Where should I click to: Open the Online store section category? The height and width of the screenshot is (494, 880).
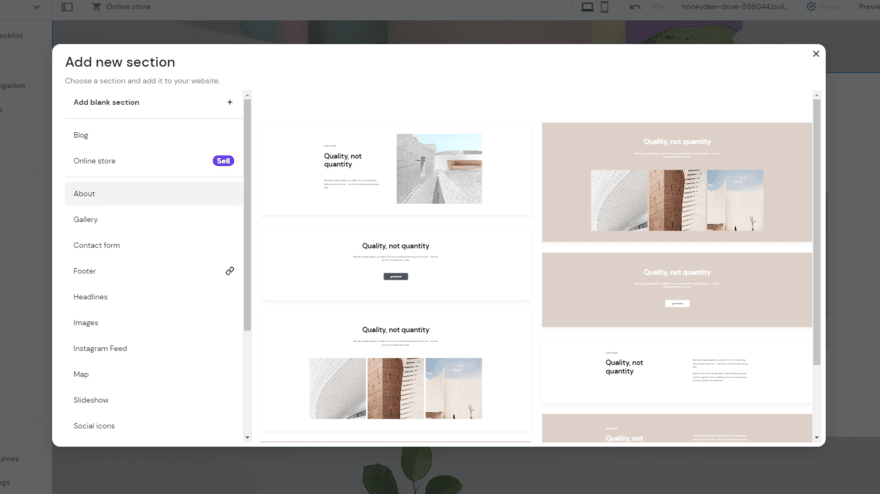click(x=154, y=161)
